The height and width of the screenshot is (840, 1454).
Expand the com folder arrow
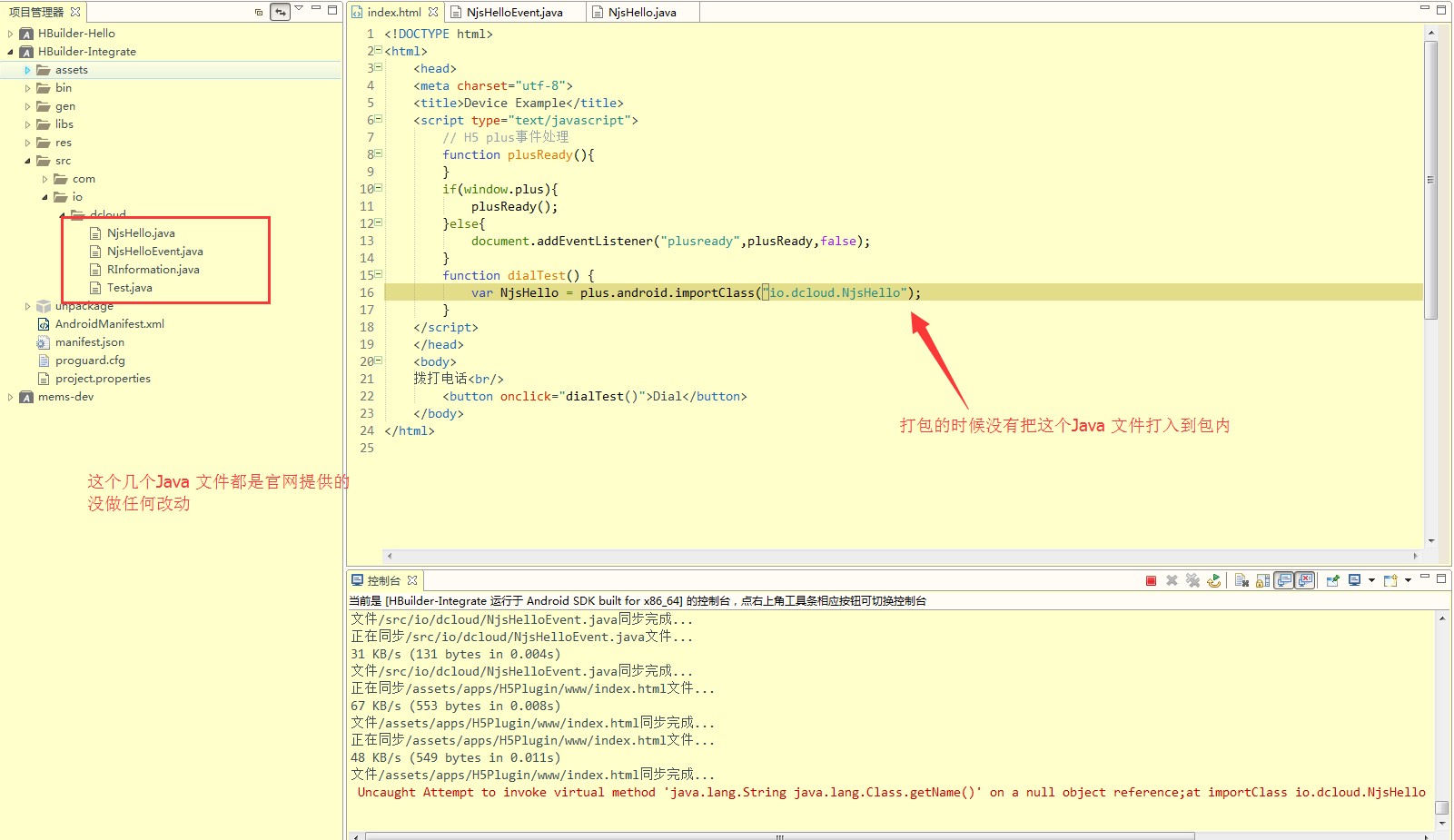[45, 179]
